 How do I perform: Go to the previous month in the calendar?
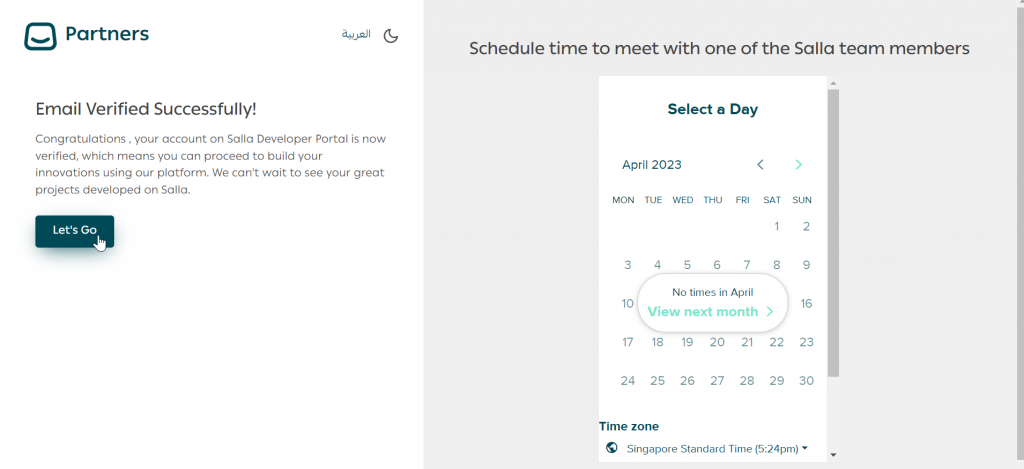coord(760,165)
